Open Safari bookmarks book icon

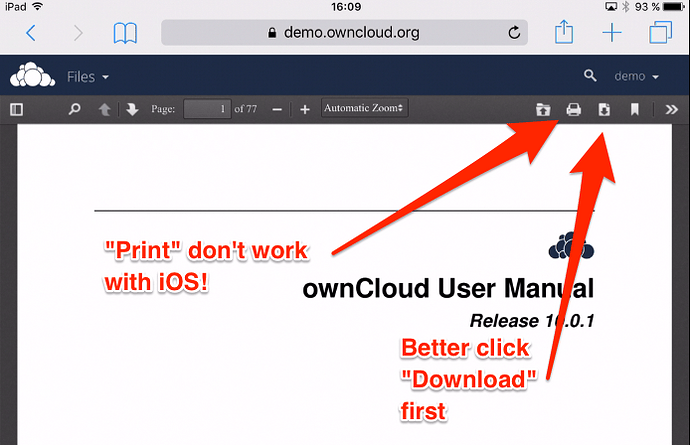(x=125, y=33)
